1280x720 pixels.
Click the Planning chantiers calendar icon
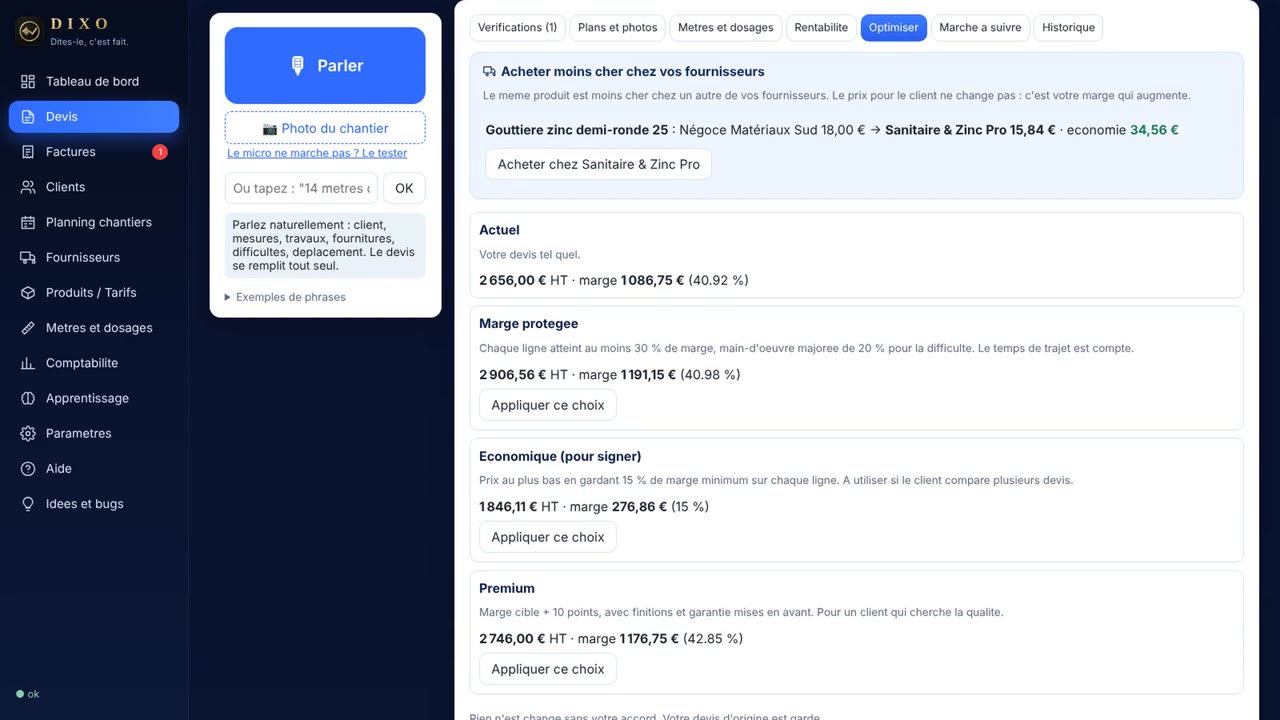28,222
